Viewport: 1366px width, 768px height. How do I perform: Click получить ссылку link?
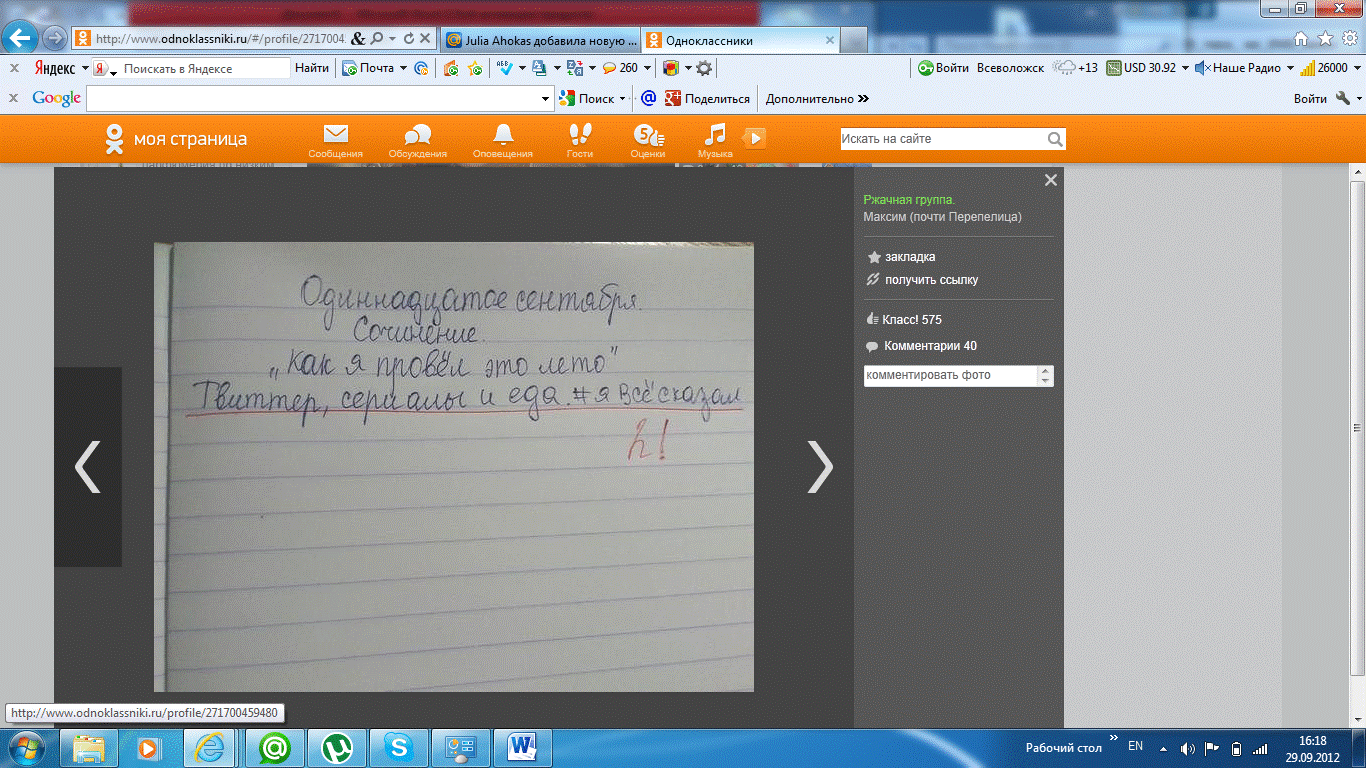930,280
